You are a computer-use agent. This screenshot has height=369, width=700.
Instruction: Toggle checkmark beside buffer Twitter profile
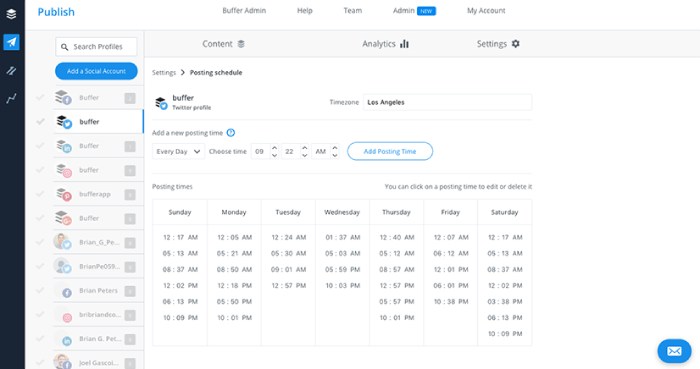[x=40, y=121]
